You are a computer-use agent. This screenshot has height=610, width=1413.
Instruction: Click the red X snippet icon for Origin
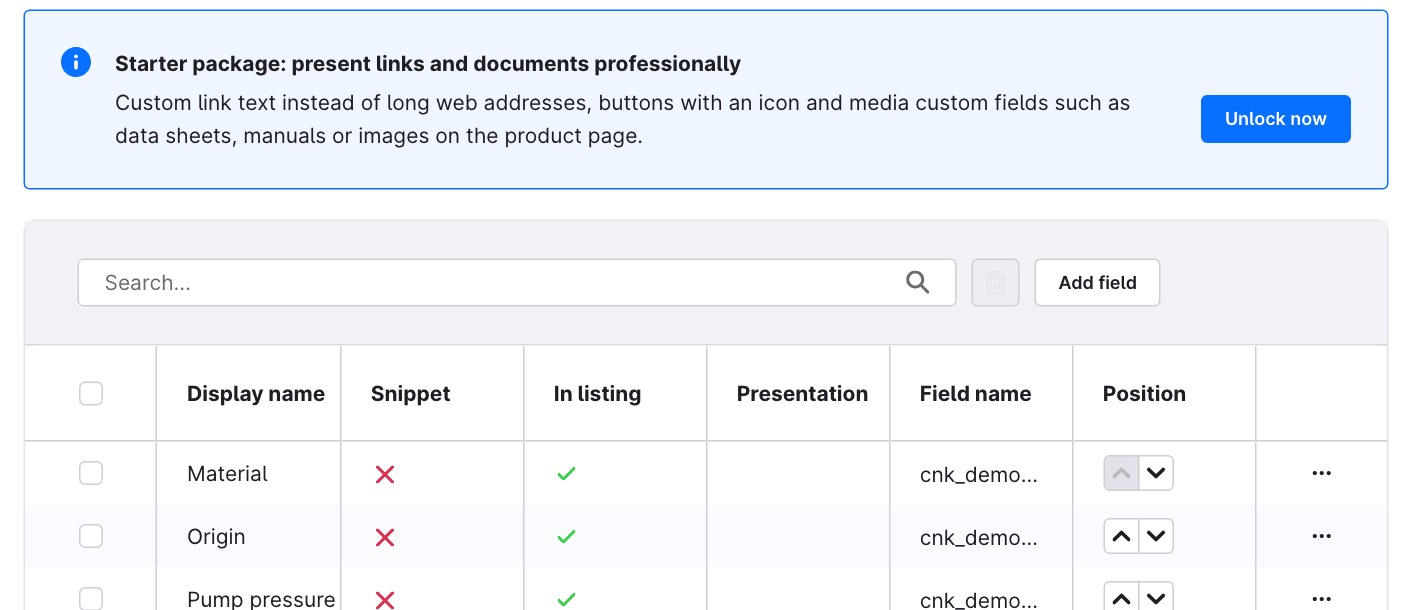(x=385, y=537)
